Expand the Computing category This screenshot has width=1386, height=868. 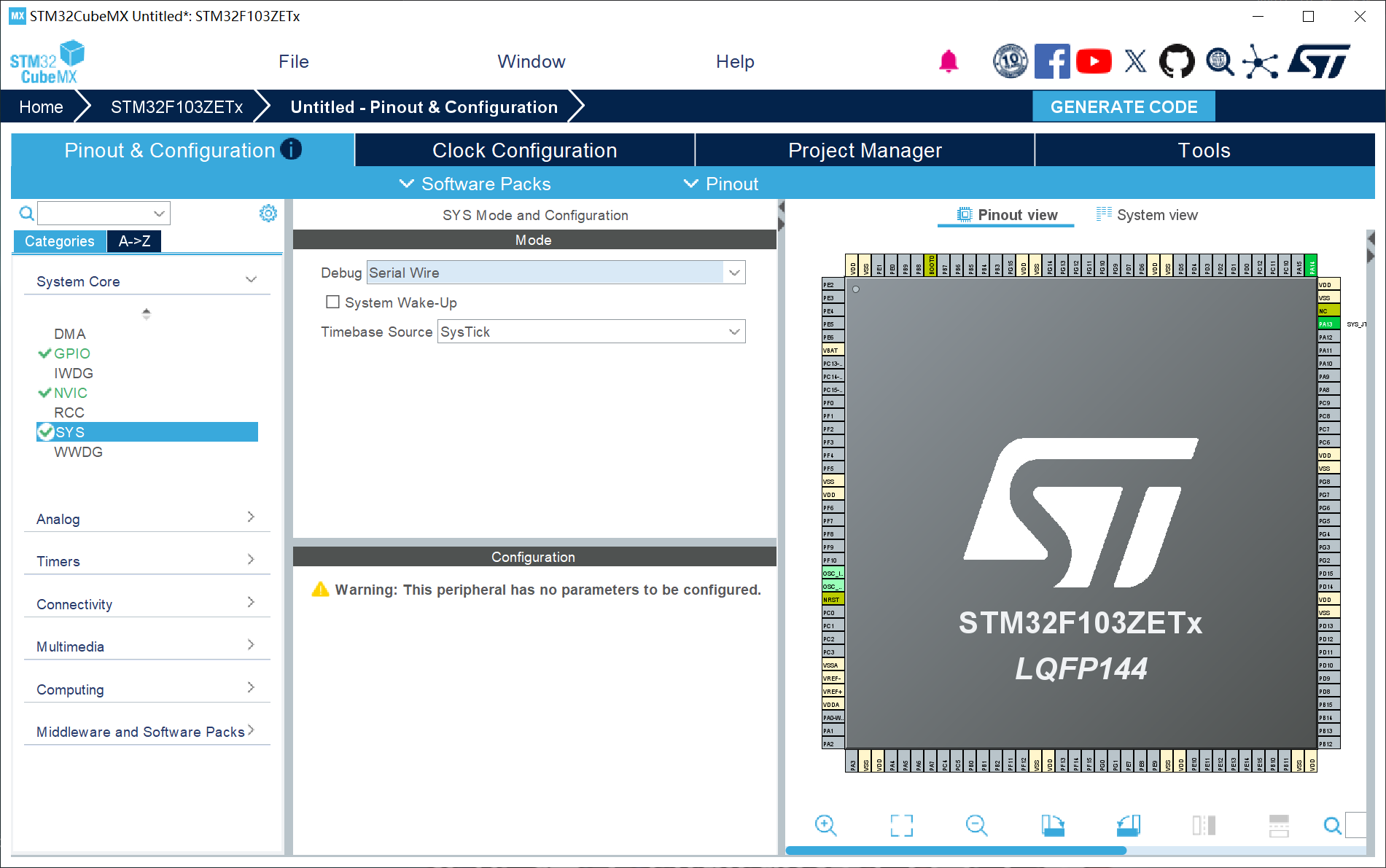[x=147, y=689]
